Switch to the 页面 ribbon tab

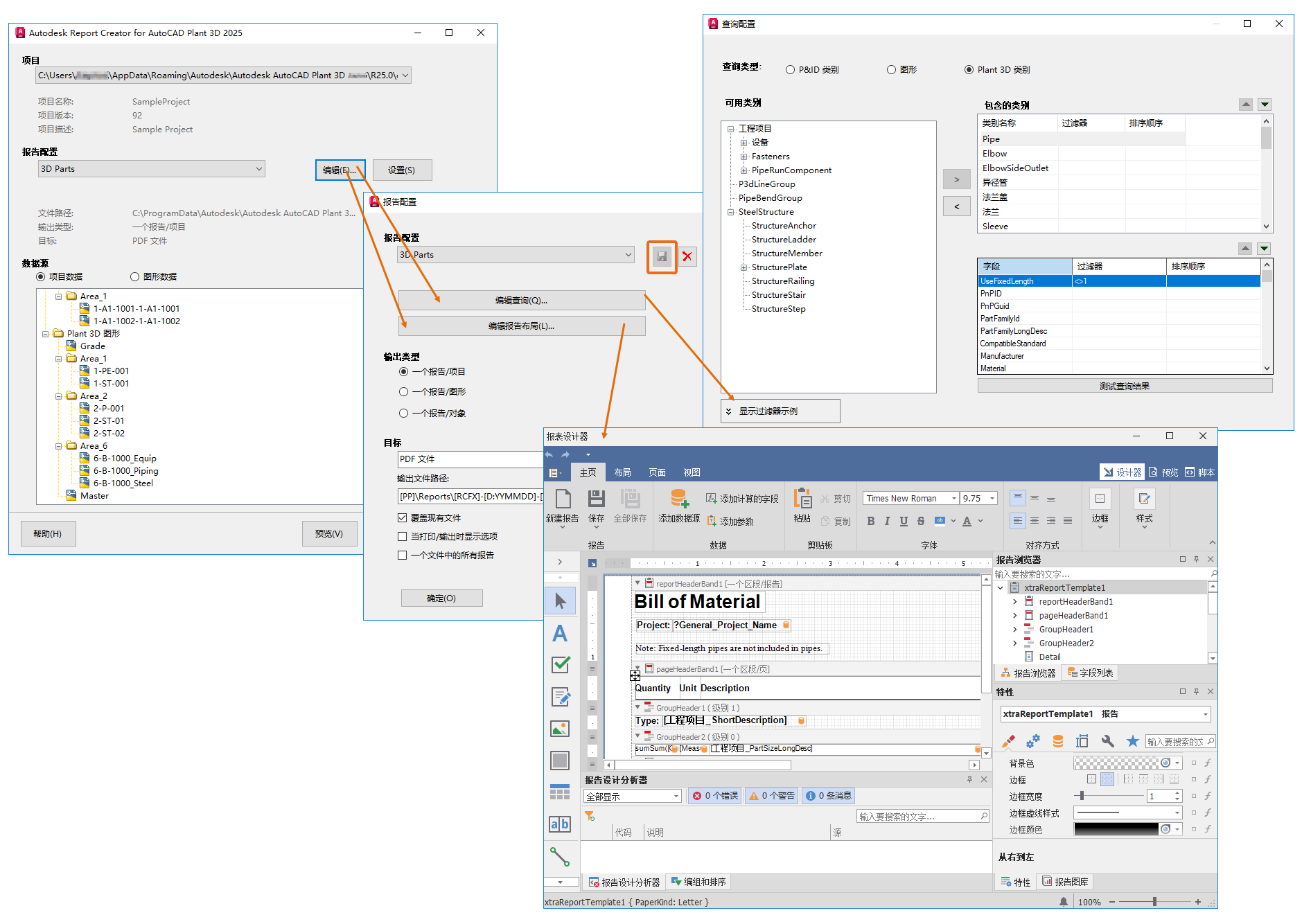(657, 472)
